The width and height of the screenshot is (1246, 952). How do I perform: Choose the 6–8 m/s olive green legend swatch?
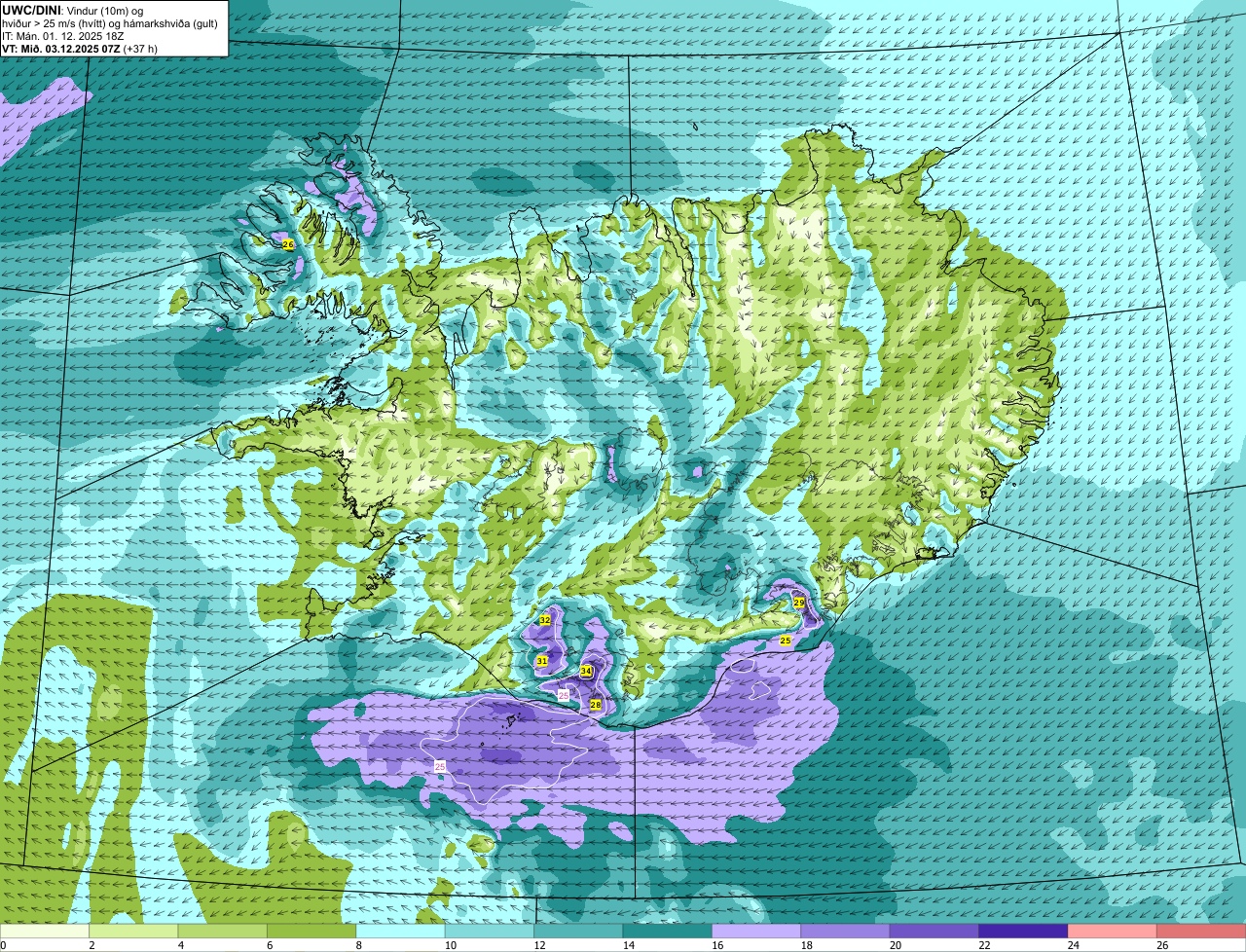click(x=312, y=932)
